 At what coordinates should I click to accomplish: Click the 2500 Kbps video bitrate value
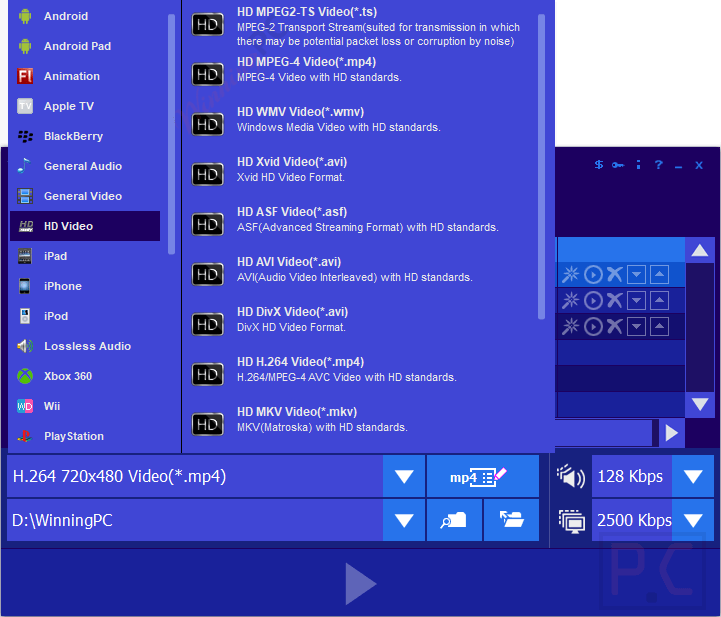[x=631, y=520]
